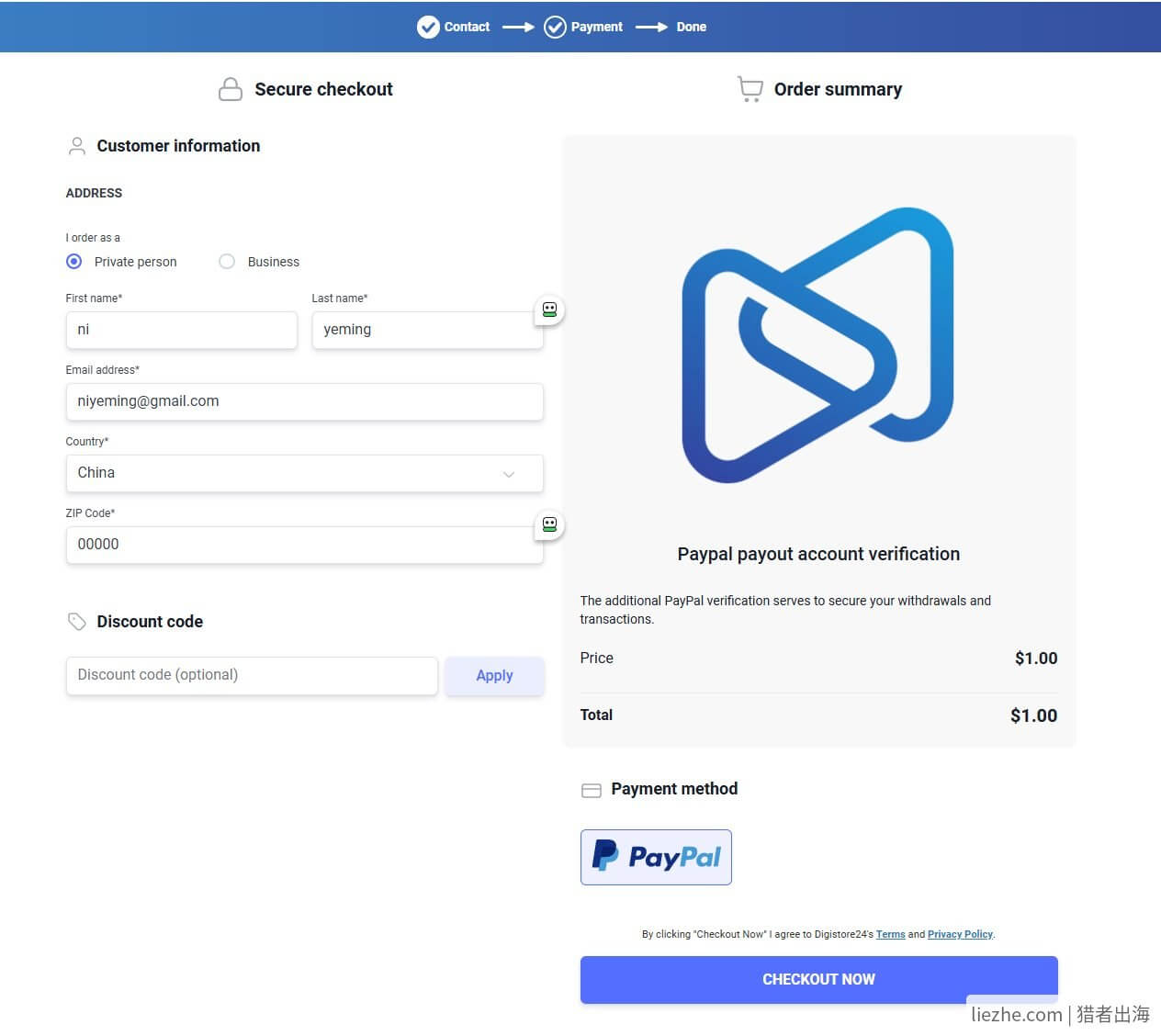The image size is (1161, 1036).
Task: Click the 'Payment method' heading text
Action: click(674, 789)
